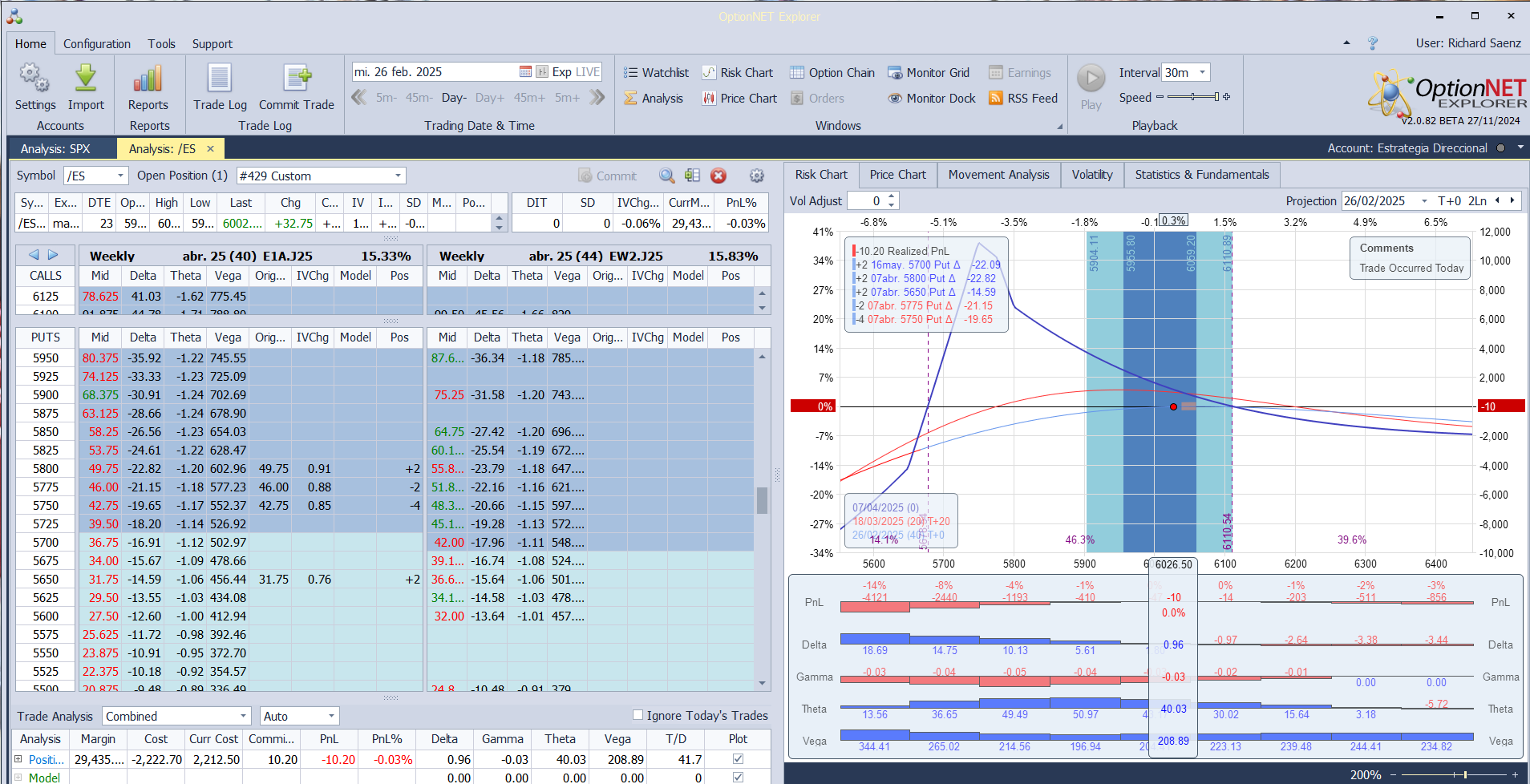
Task: Open Price Chart from the Windows ribbon group
Action: click(740, 99)
